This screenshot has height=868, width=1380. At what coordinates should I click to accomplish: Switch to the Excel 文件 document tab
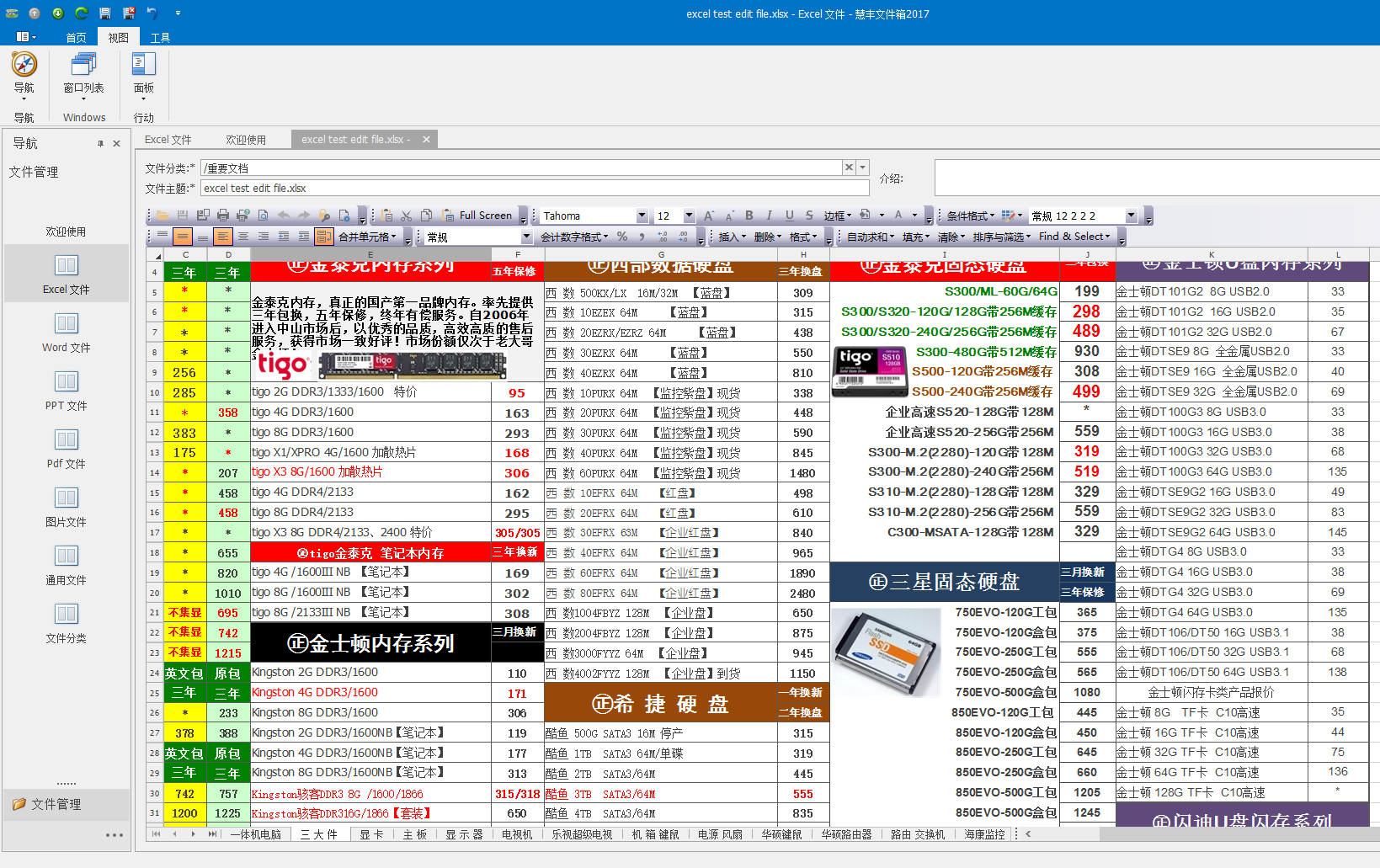[x=168, y=140]
